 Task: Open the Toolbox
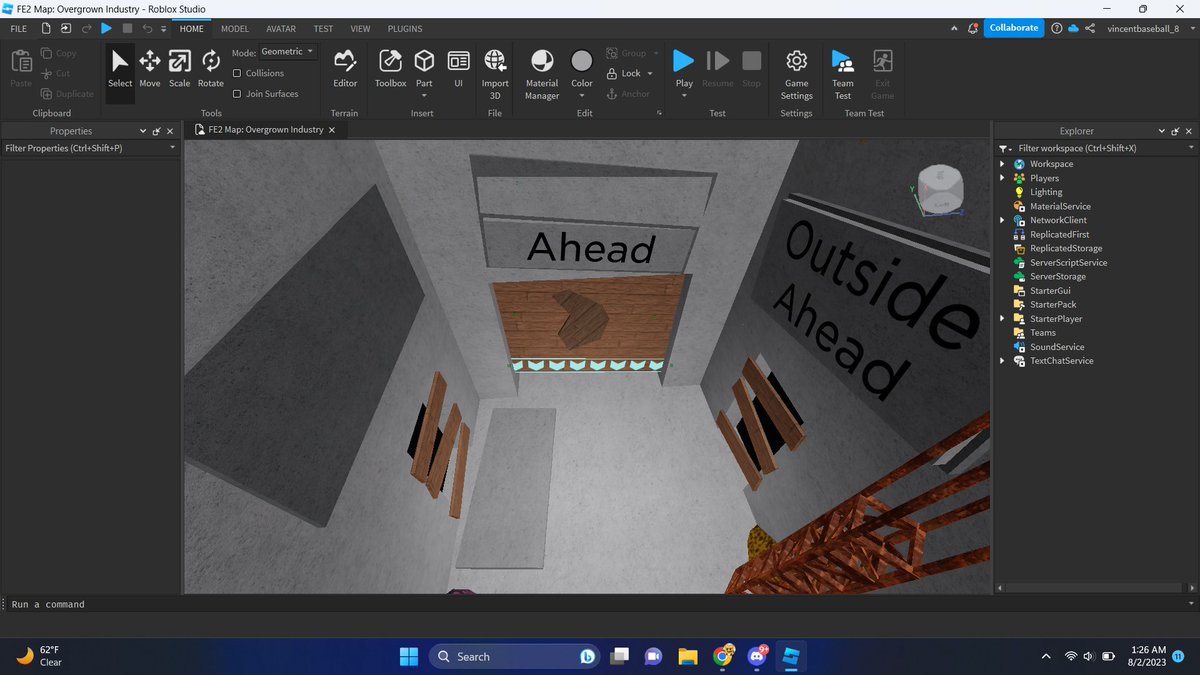(391, 69)
